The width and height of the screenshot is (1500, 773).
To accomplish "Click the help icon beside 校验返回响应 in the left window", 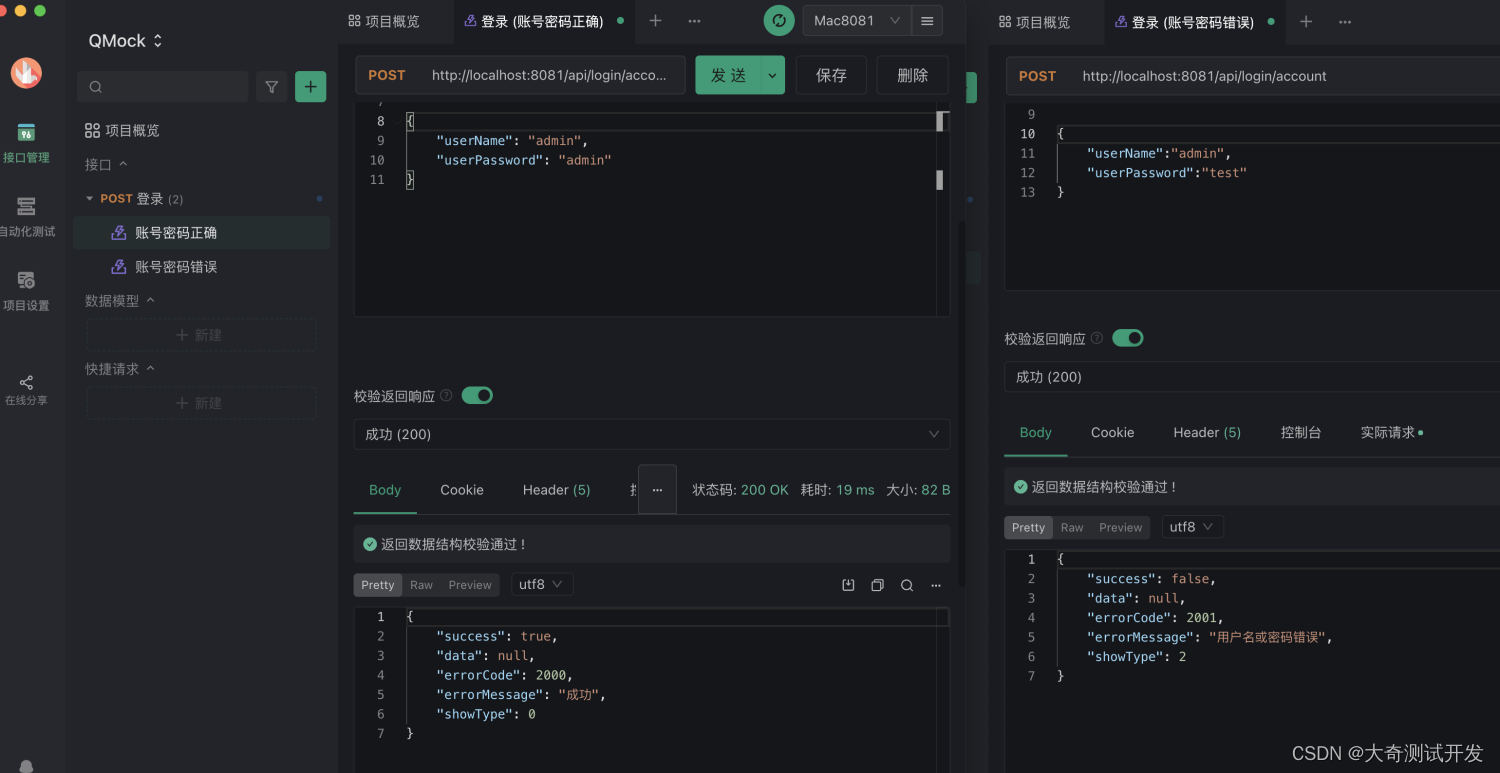I will click(446, 396).
